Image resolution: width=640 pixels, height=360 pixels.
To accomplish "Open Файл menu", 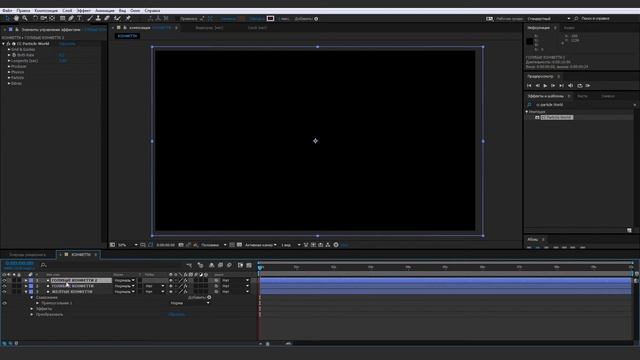I will click(7, 11).
